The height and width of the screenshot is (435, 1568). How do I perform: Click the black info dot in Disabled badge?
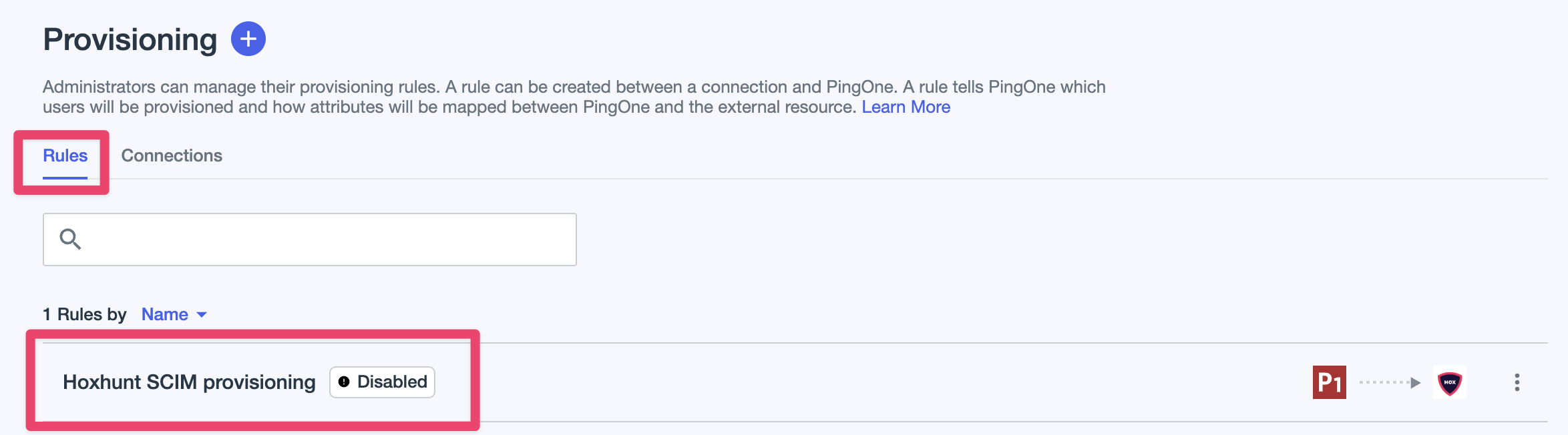[x=344, y=382]
